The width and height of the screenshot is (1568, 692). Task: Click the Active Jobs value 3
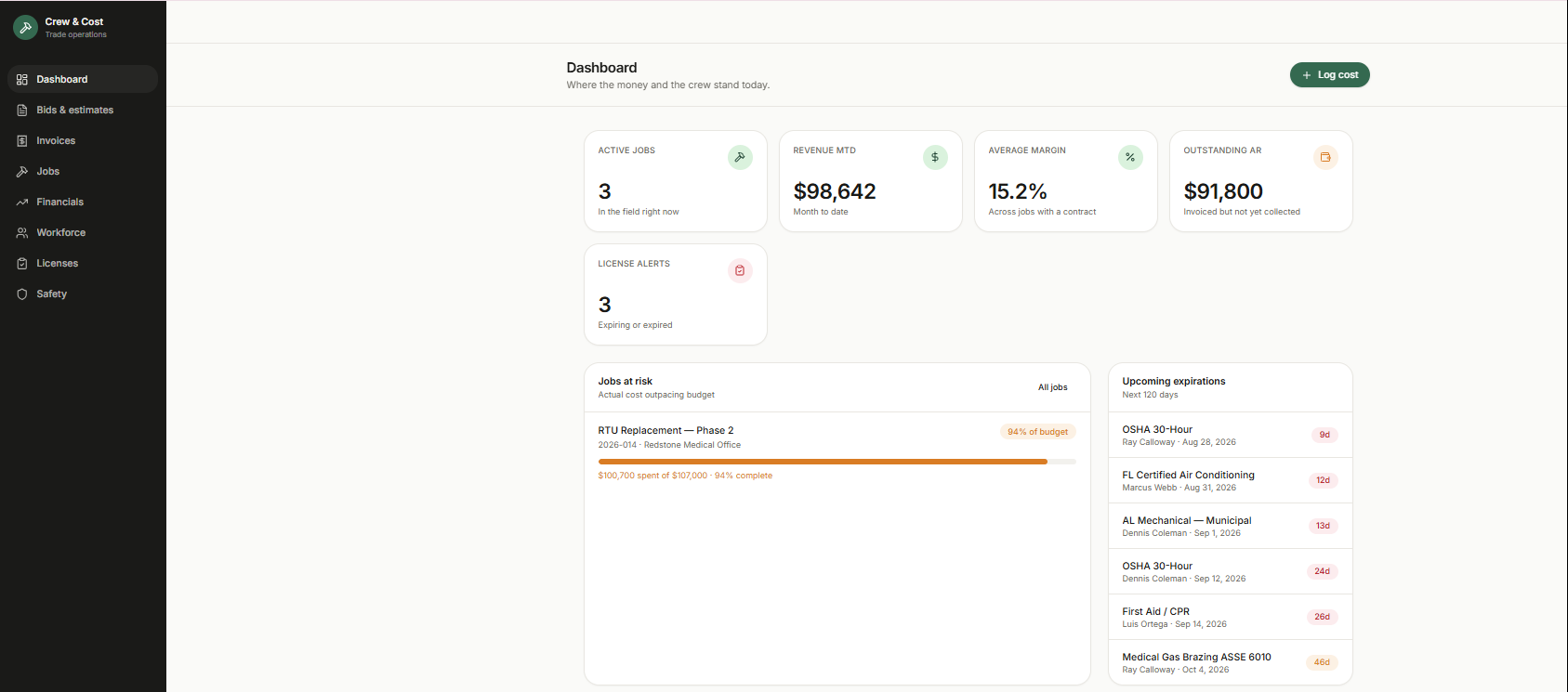tap(605, 191)
